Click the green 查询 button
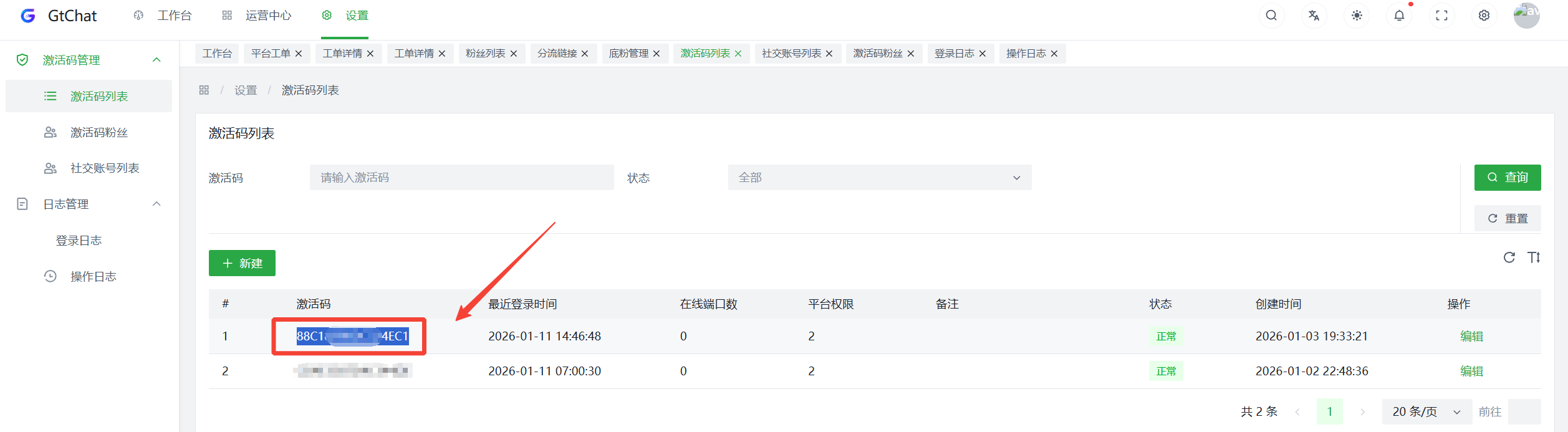 click(1507, 178)
